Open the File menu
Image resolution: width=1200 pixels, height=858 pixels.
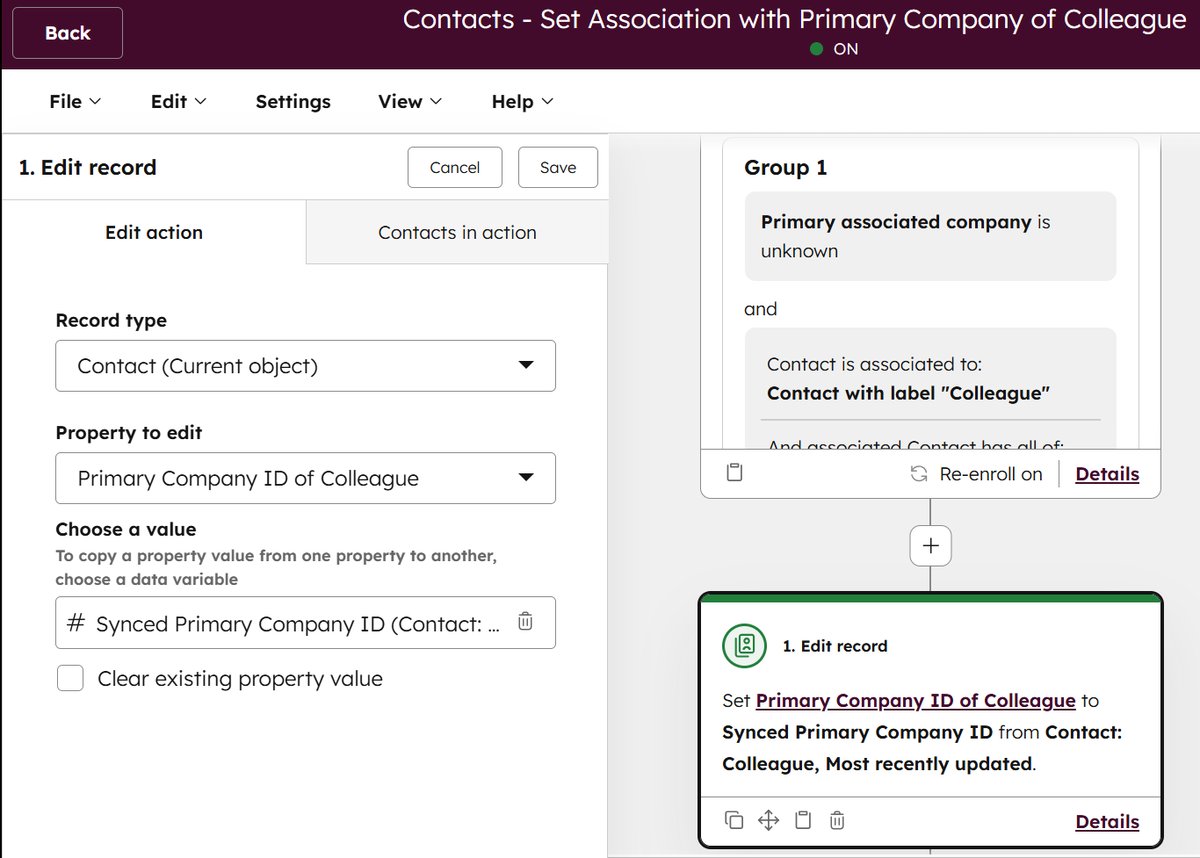tap(73, 101)
